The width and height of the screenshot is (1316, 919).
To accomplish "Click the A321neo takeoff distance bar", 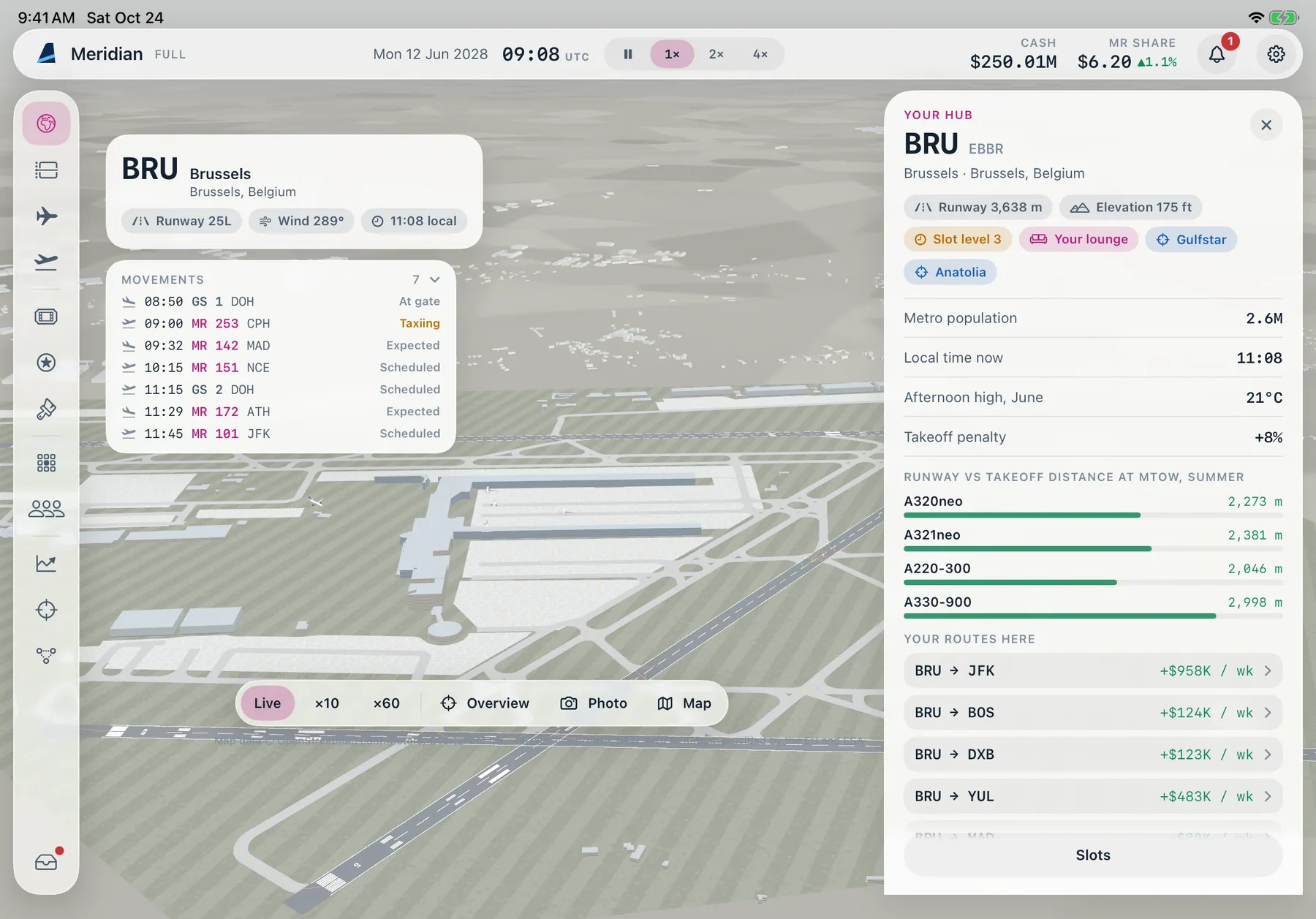I will (1093, 549).
